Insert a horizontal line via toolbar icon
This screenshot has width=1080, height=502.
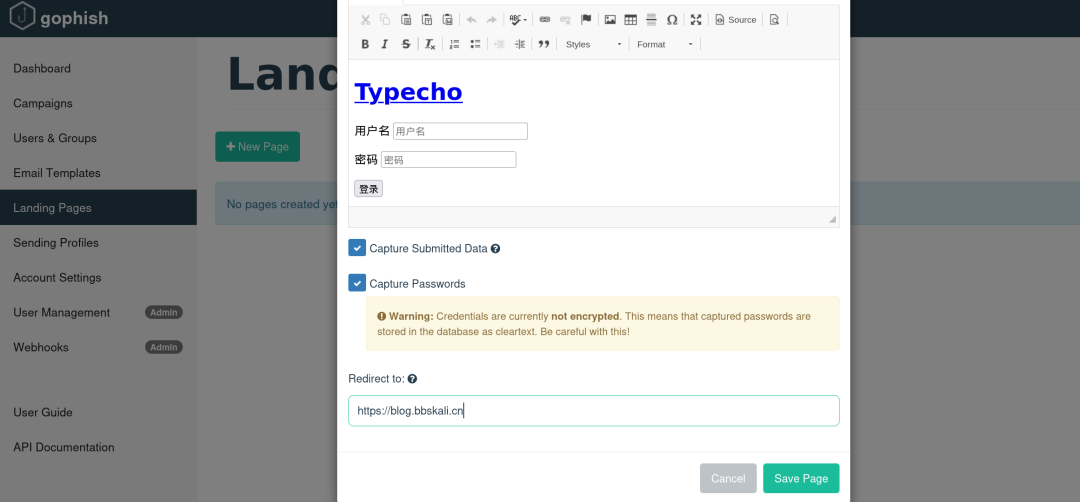point(651,20)
